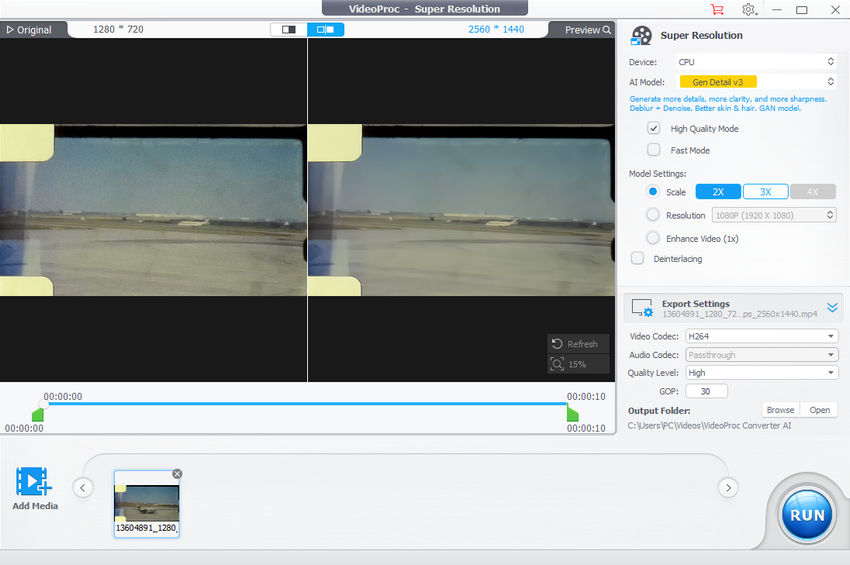The width and height of the screenshot is (850, 565).
Task: Click the Super Resolution film reel icon
Action: coord(641,36)
